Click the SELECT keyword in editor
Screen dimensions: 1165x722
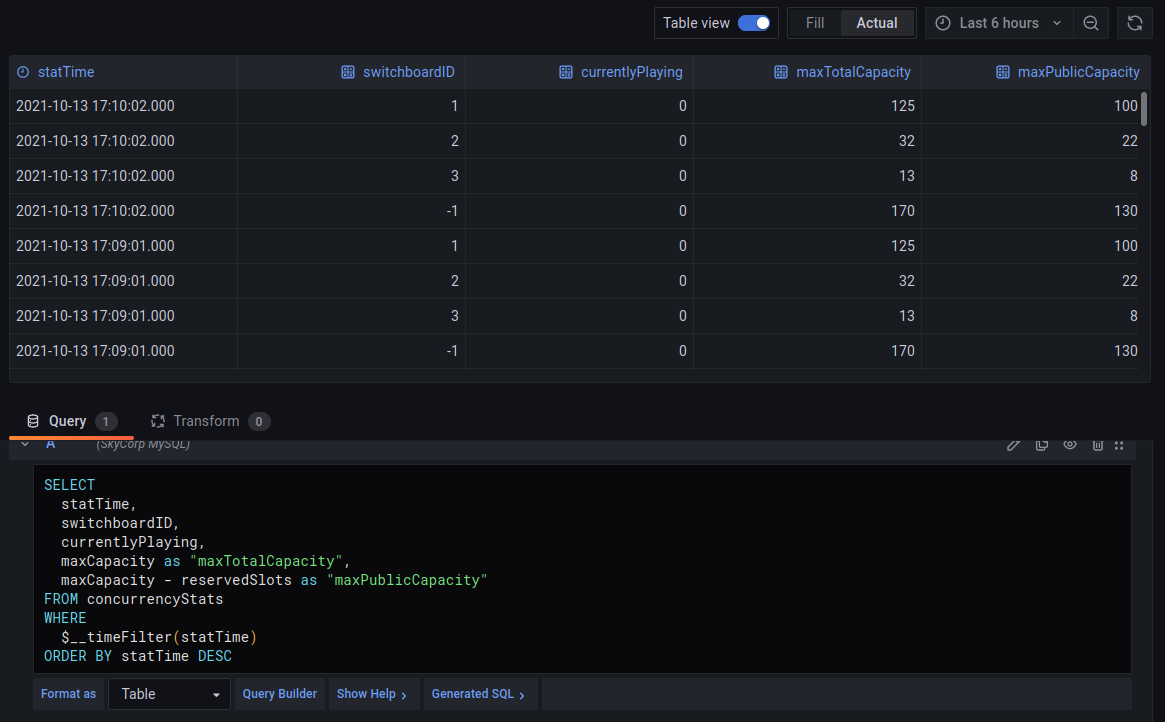click(69, 485)
